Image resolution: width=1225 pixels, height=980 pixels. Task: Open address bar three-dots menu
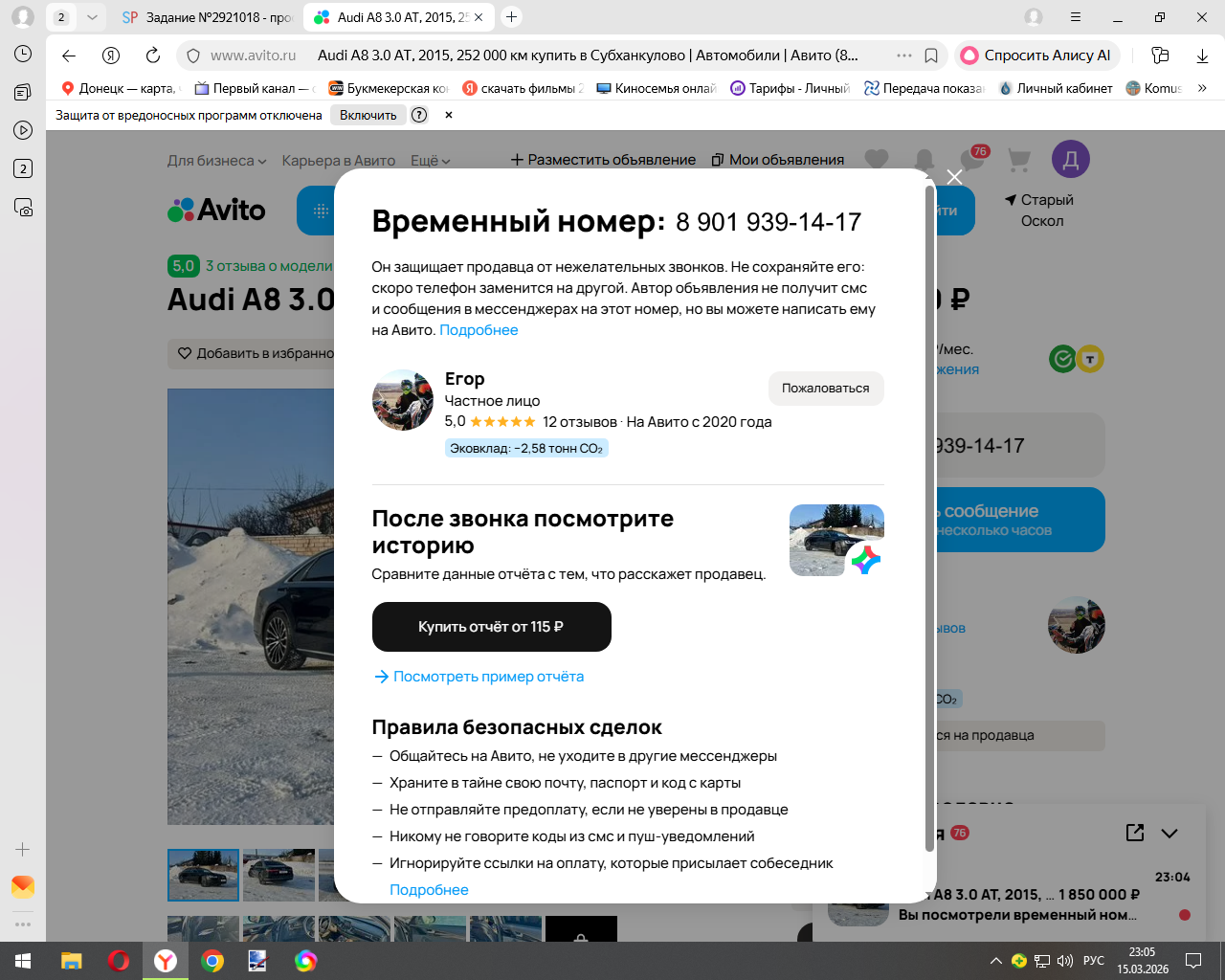pos(904,56)
